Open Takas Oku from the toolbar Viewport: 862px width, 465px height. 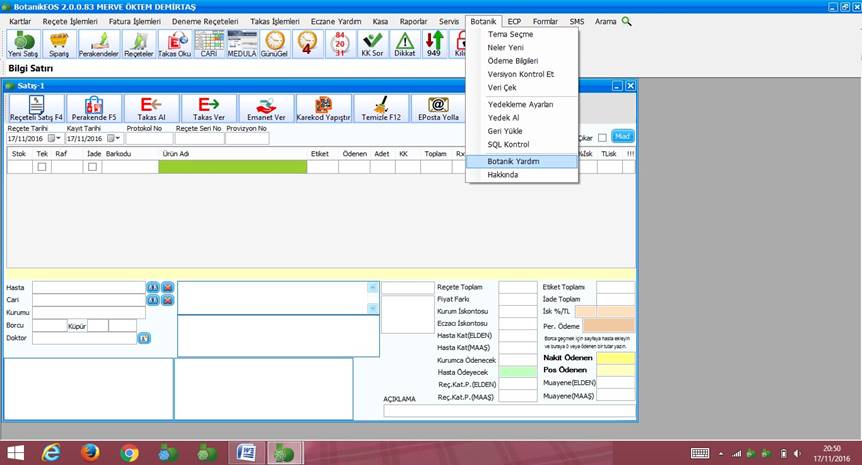(x=174, y=43)
